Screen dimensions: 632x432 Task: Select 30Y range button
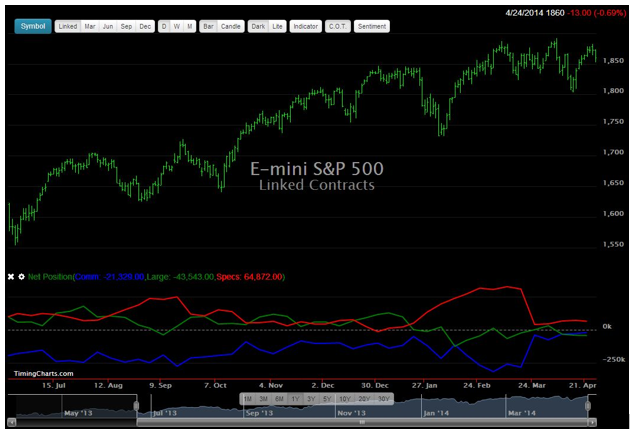click(x=383, y=399)
